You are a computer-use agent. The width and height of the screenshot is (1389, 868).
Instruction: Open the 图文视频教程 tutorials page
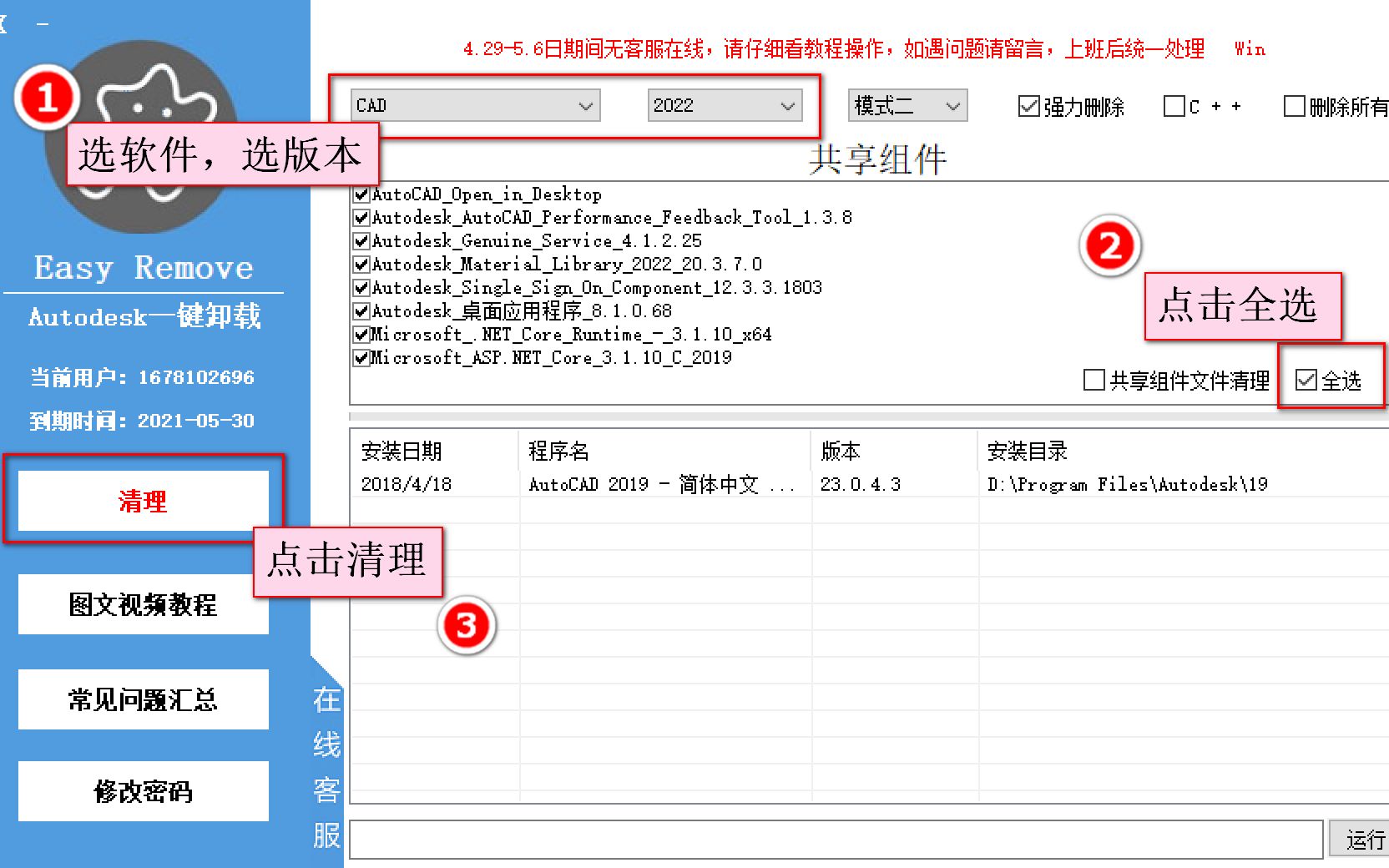click(x=143, y=604)
